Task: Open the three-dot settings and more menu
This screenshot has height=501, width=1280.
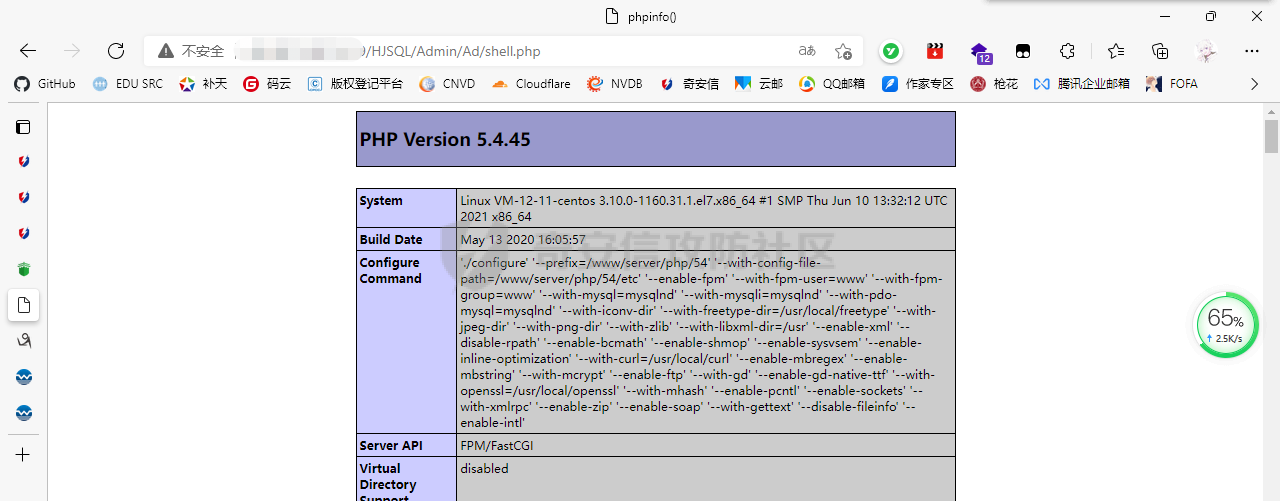Action: [1252, 51]
